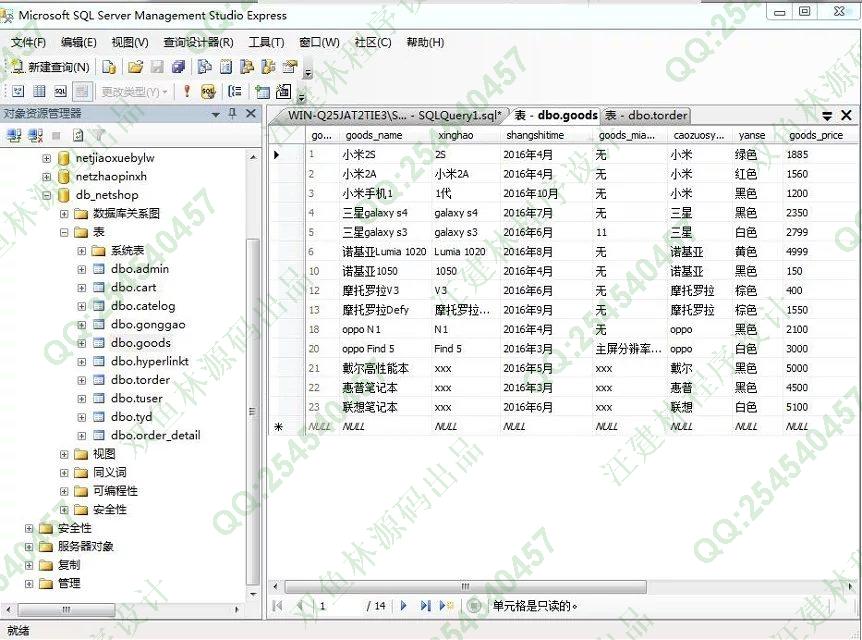Open the Template Explorer icon

click(268, 67)
